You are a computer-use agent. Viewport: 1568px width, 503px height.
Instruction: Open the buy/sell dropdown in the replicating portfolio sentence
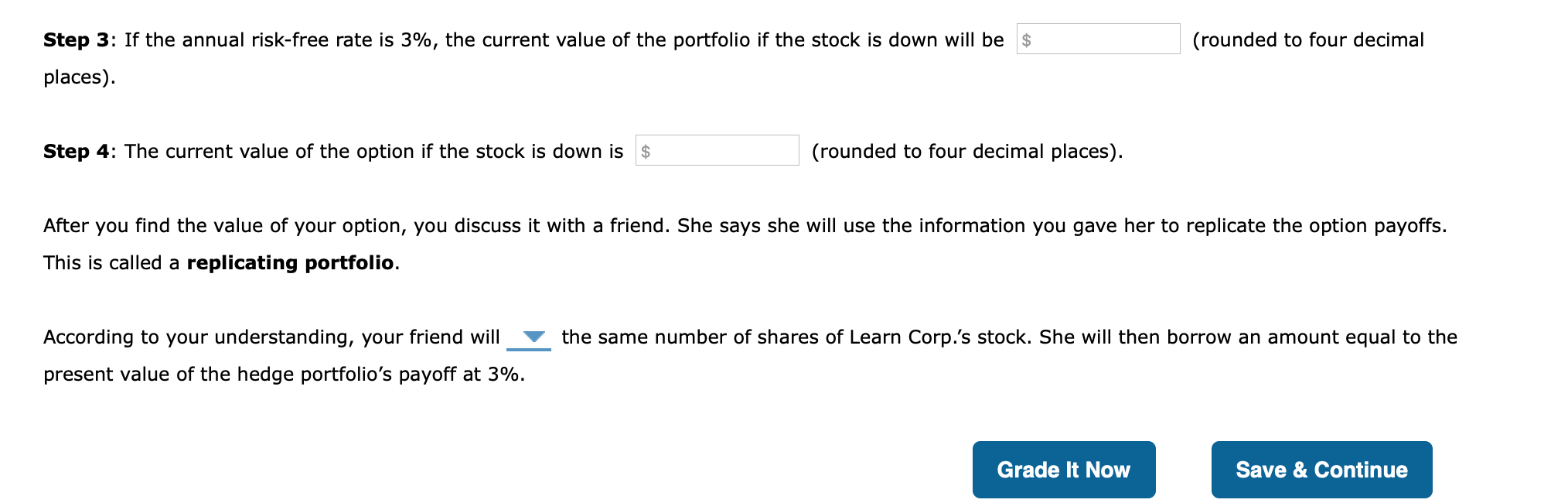(x=532, y=337)
